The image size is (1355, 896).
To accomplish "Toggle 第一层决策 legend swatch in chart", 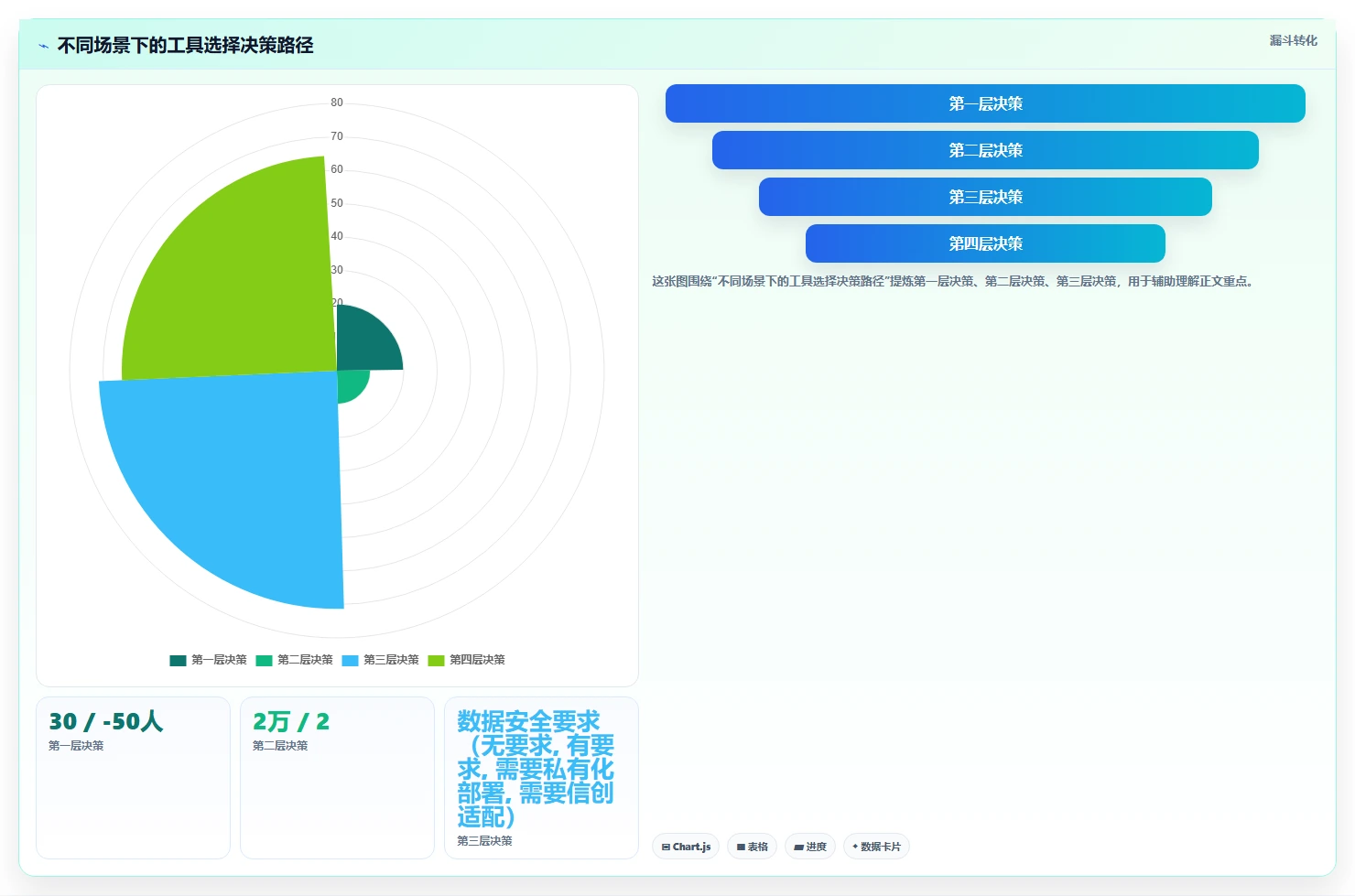I will pyautogui.click(x=178, y=660).
